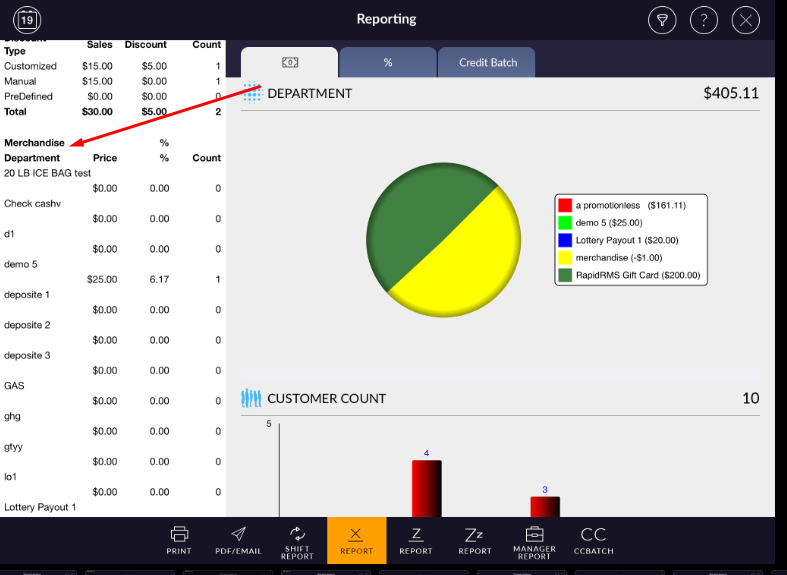
Task: Click the yellow merchandise legend swatch
Action: tap(565, 257)
